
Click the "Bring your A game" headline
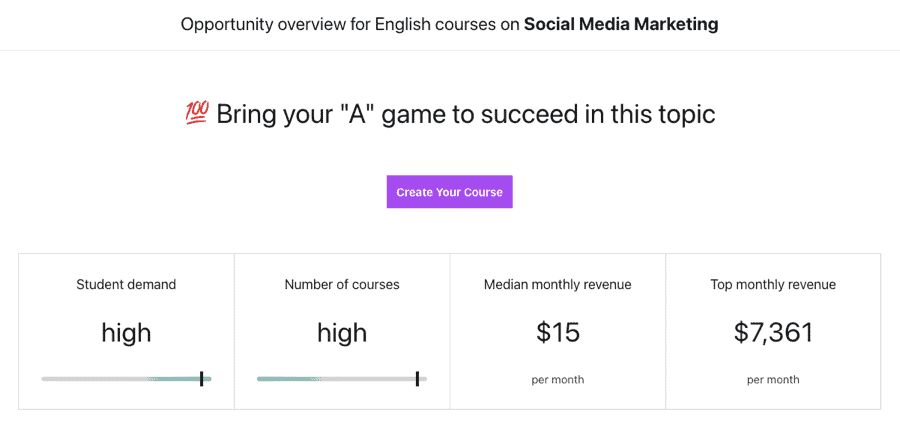(465, 114)
